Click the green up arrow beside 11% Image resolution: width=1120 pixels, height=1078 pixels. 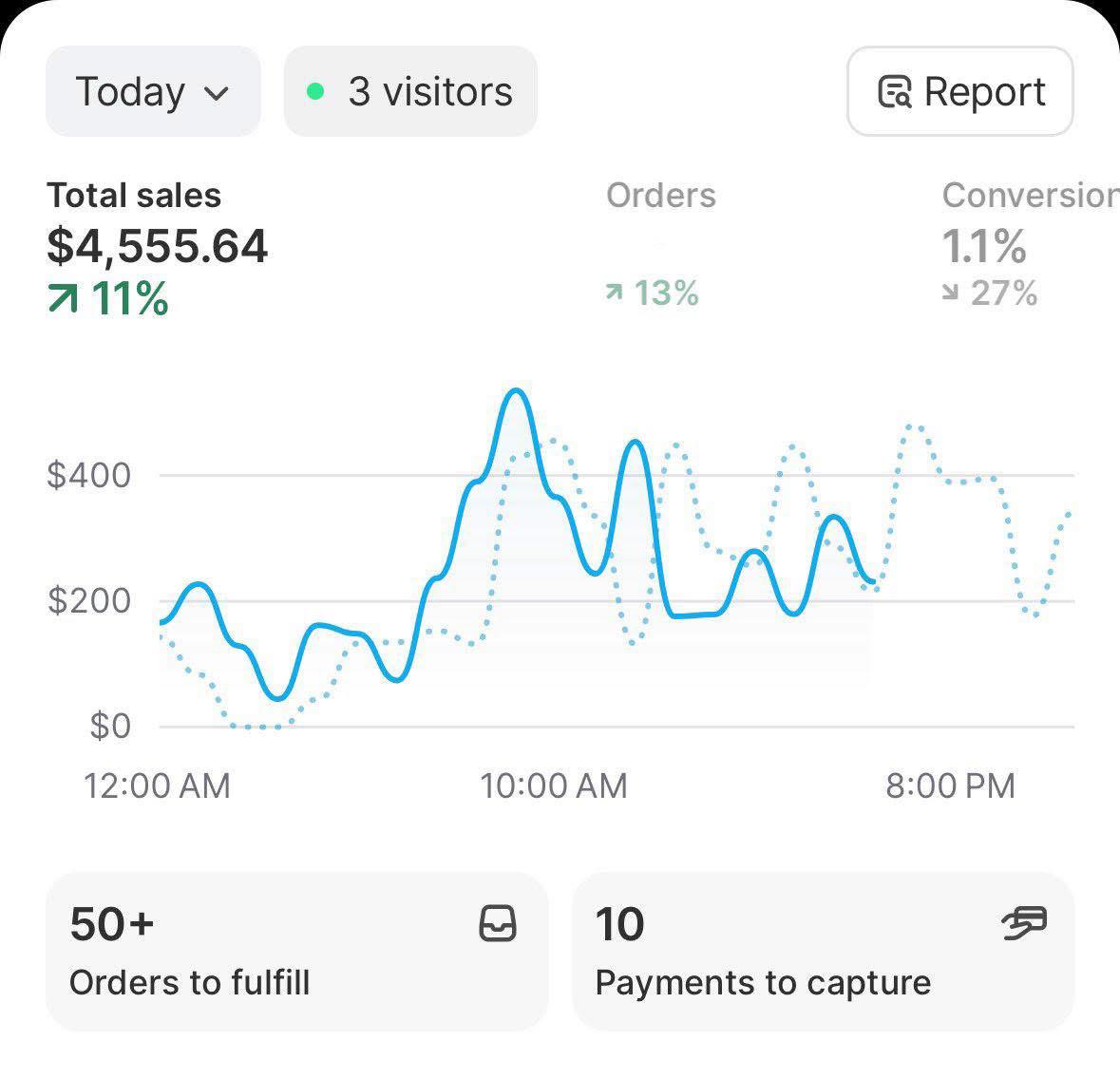click(63, 300)
